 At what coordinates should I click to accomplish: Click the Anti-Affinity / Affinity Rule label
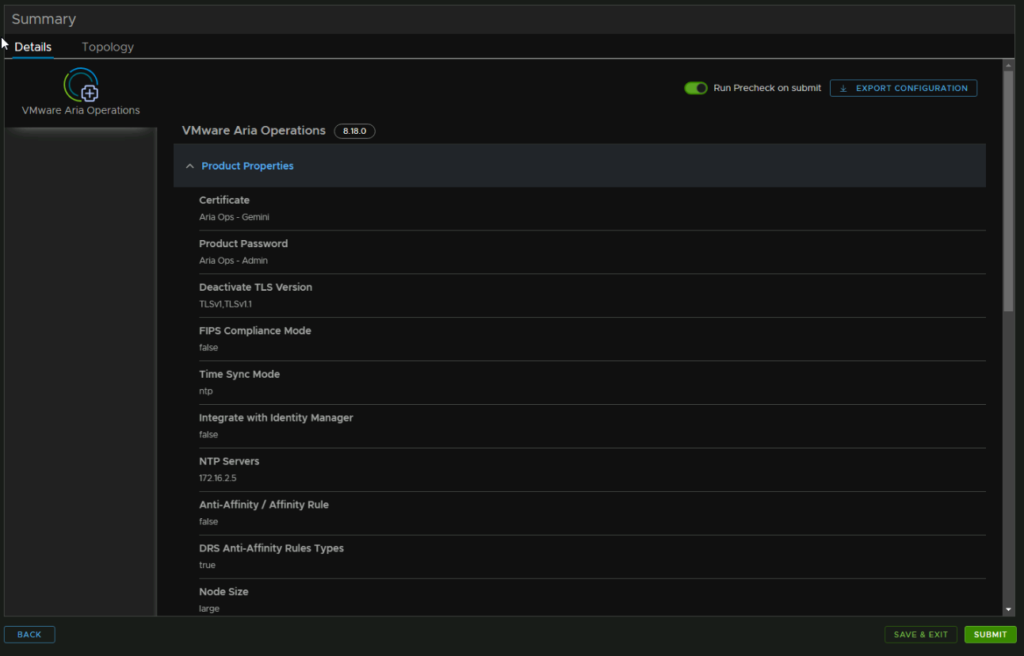coord(264,504)
